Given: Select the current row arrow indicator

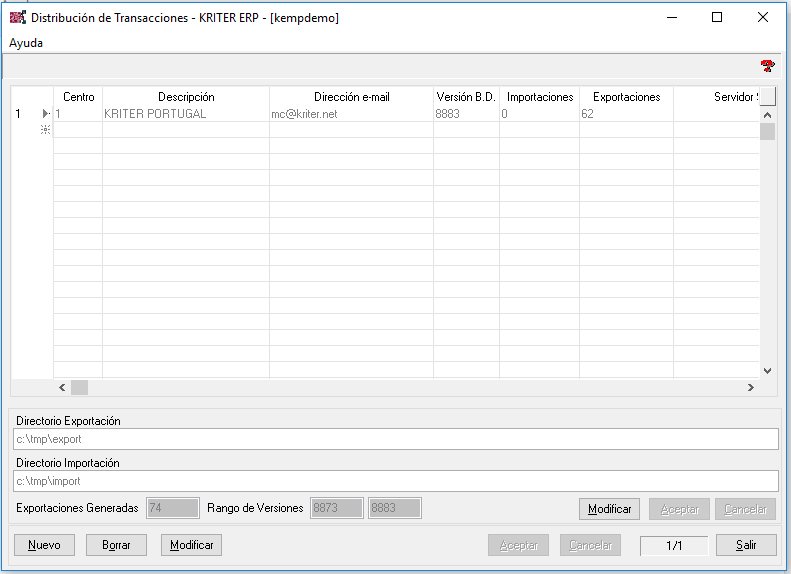Looking at the screenshot, I should pyautogui.click(x=45, y=113).
